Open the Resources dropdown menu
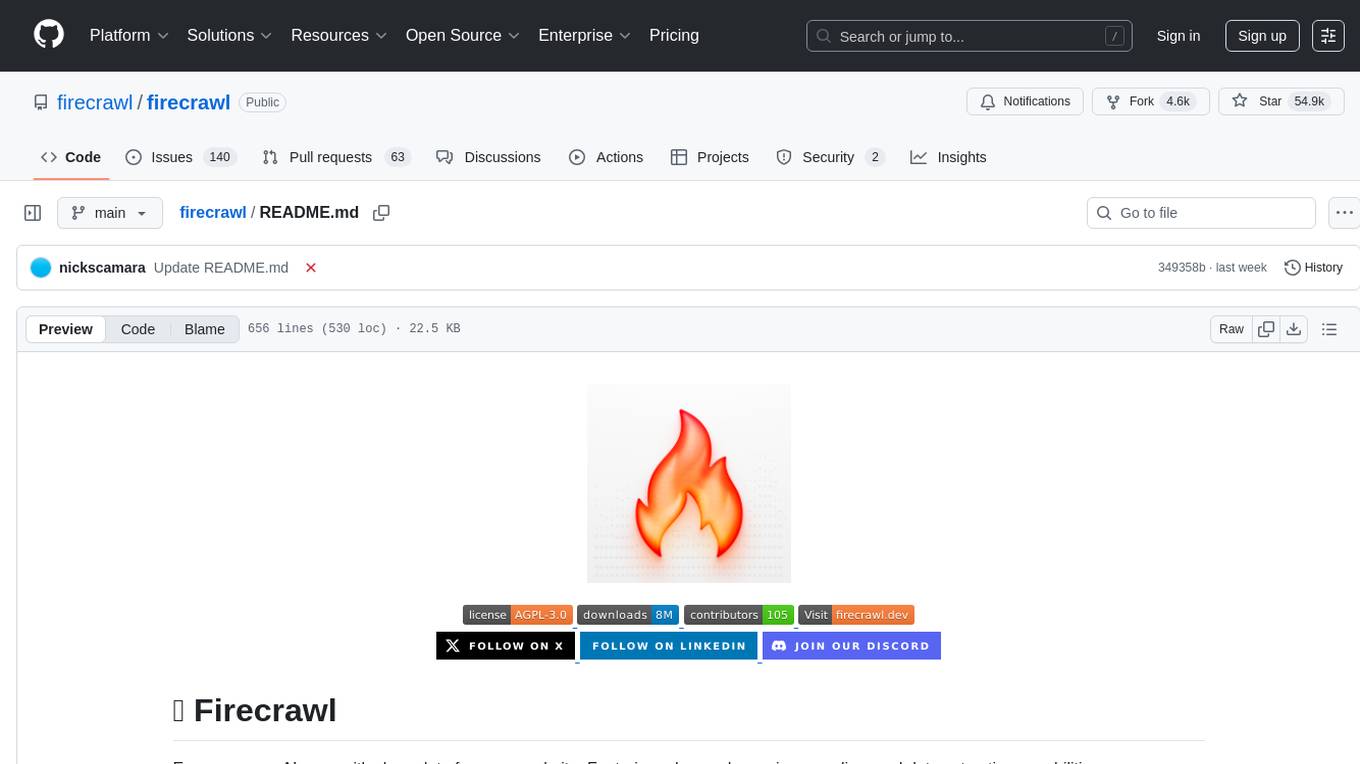 (339, 35)
